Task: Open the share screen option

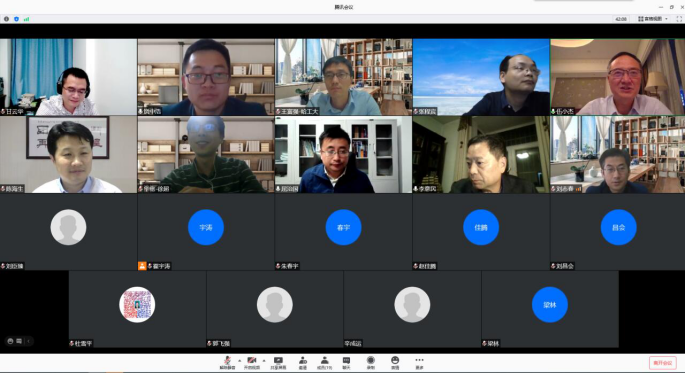Action: coord(278,363)
